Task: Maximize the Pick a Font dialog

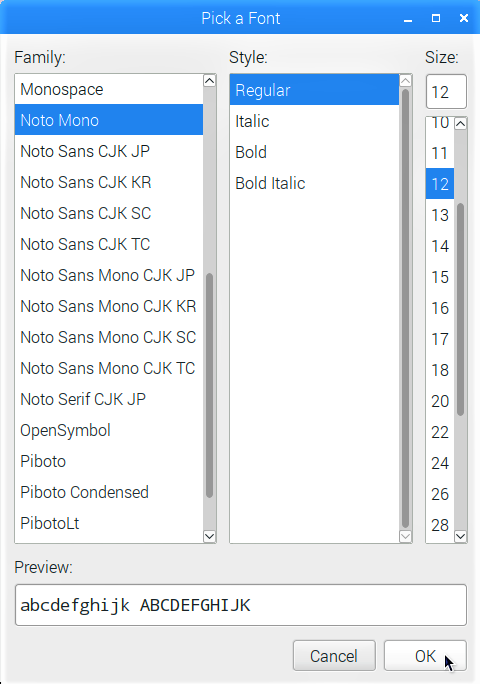Action: click(435, 18)
